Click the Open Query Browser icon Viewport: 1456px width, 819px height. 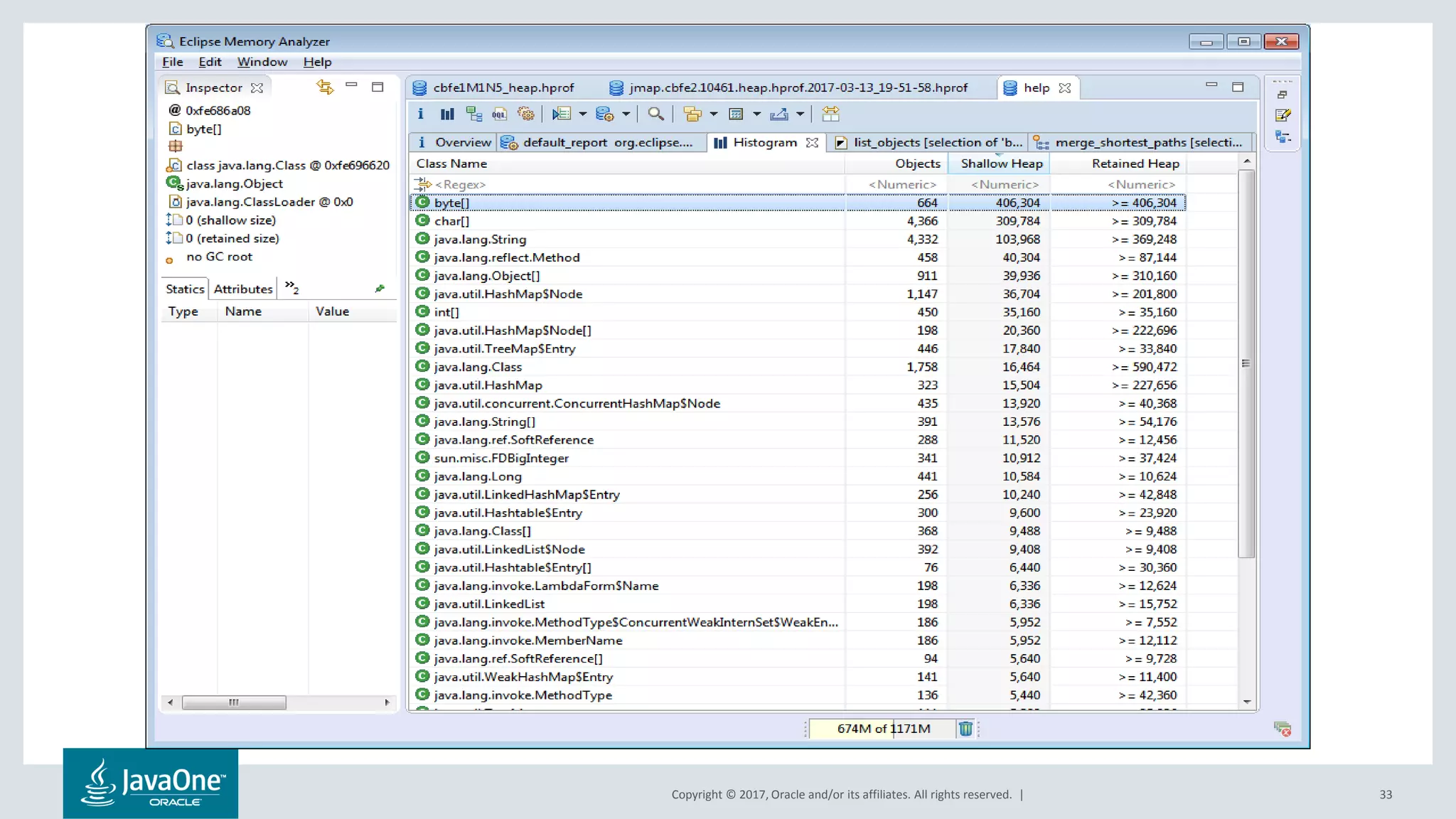click(604, 114)
